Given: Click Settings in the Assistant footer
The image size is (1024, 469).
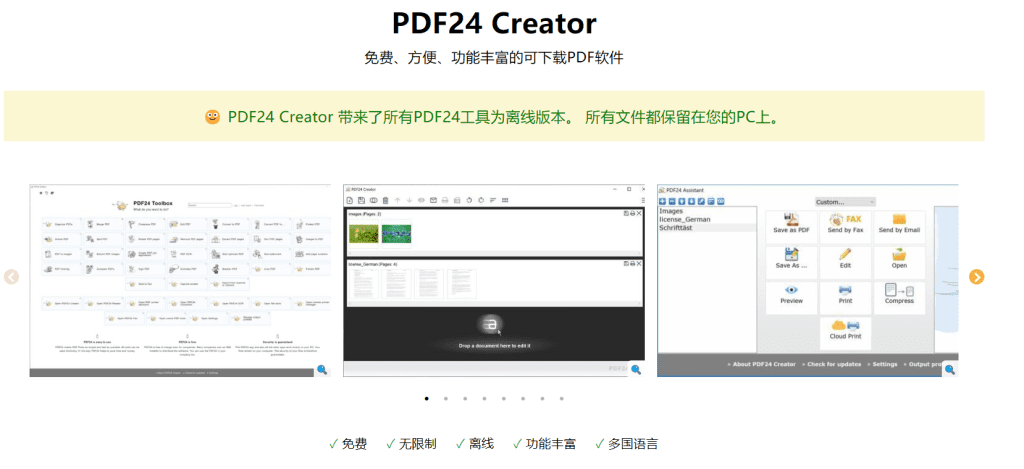Looking at the screenshot, I should (886, 364).
